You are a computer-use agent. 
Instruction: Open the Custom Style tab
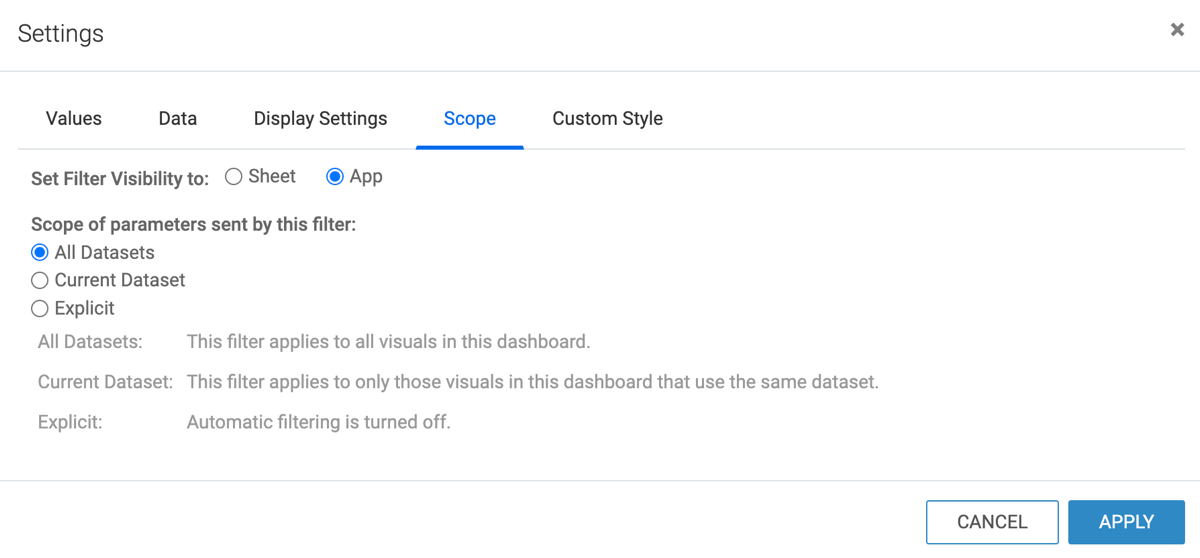(x=607, y=118)
